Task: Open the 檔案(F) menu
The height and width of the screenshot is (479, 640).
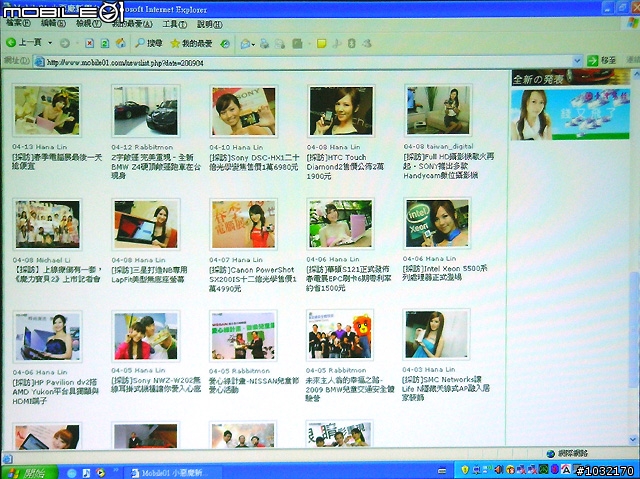Action: point(18,24)
